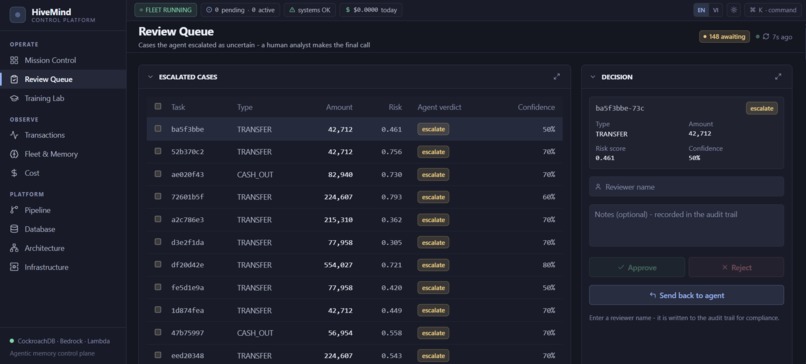Switch language to VI
806x364 pixels.
(716, 10)
